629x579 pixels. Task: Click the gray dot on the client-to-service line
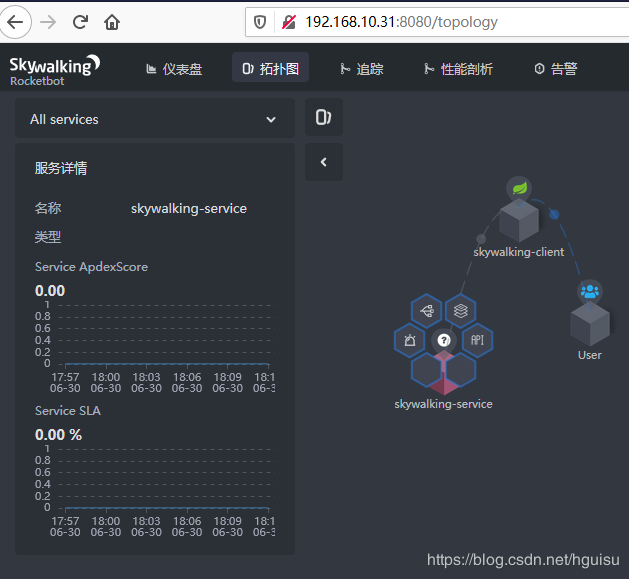(x=481, y=239)
